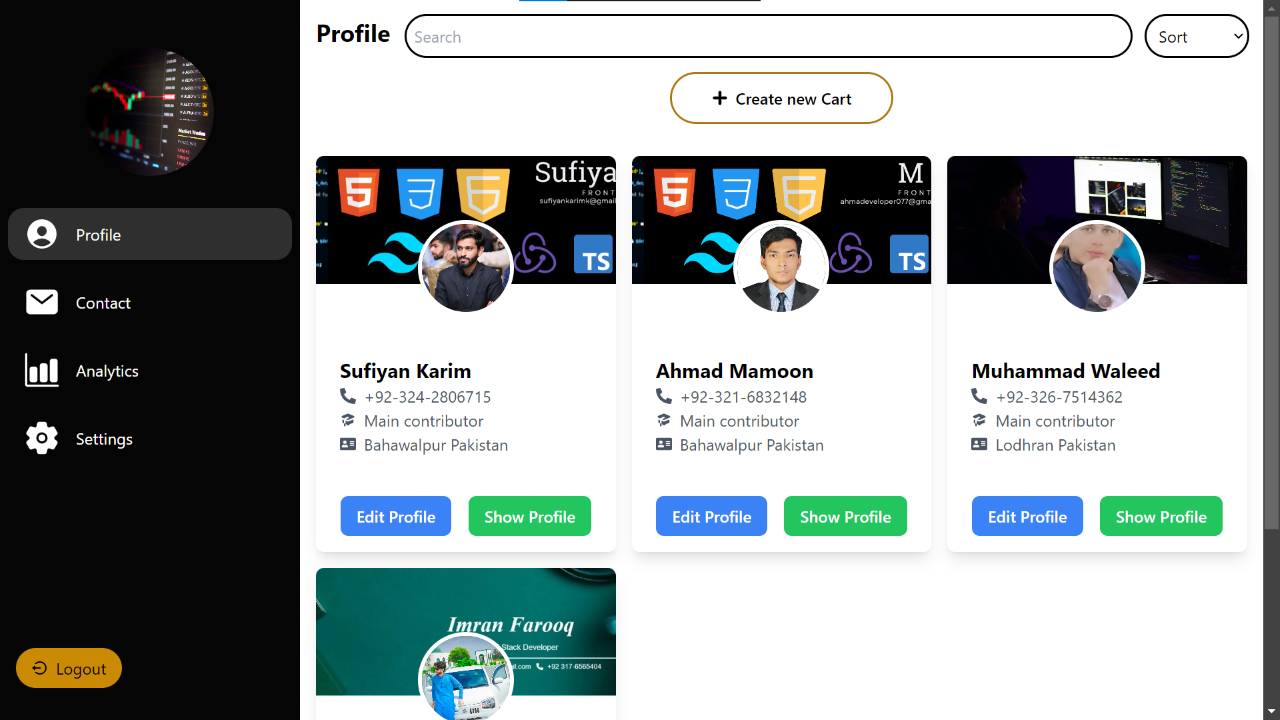Image resolution: width=1280 pixels, height=720 pixels.
Task: Click Muhammad Waleed's round avatar photo
Action: point(1097,268)
